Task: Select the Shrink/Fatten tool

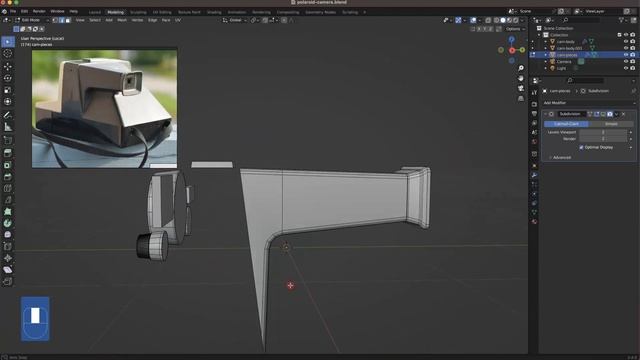Action: point(8,258)
